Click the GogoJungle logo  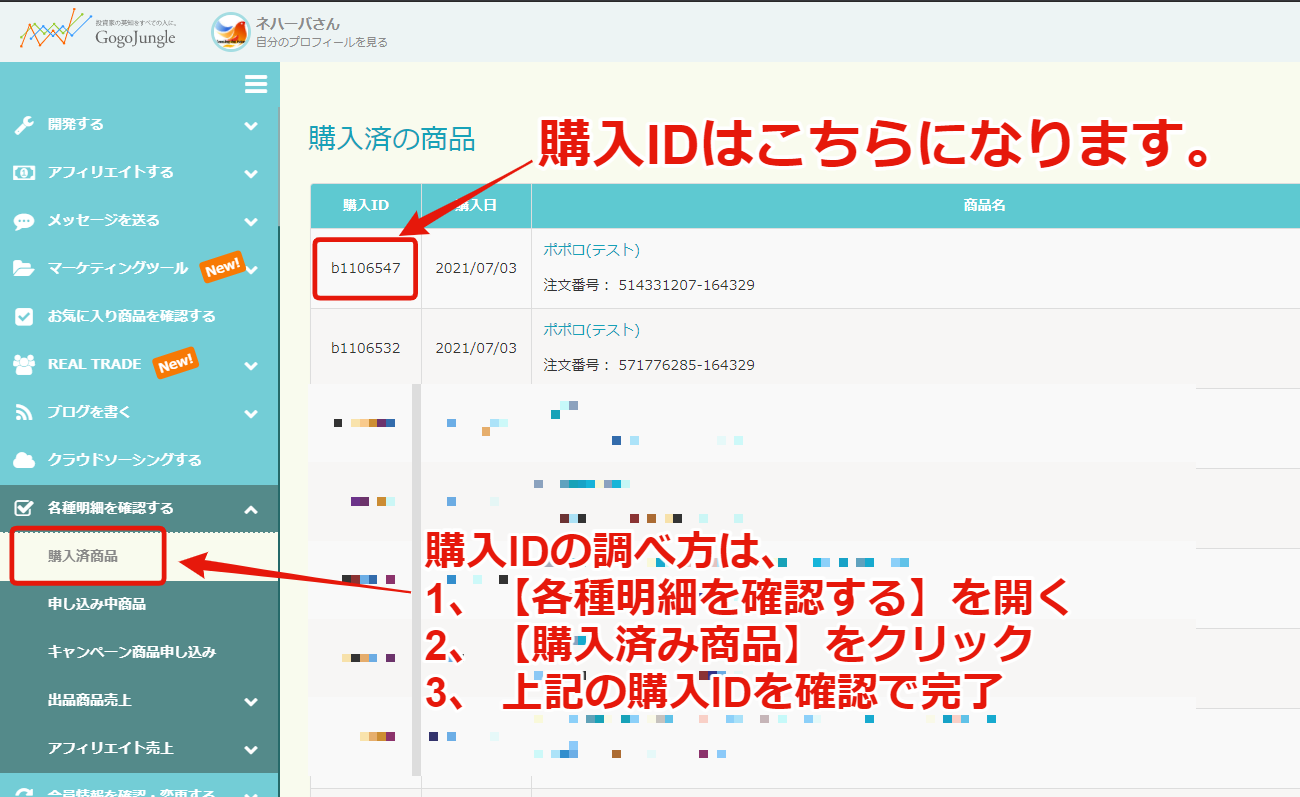97,30
